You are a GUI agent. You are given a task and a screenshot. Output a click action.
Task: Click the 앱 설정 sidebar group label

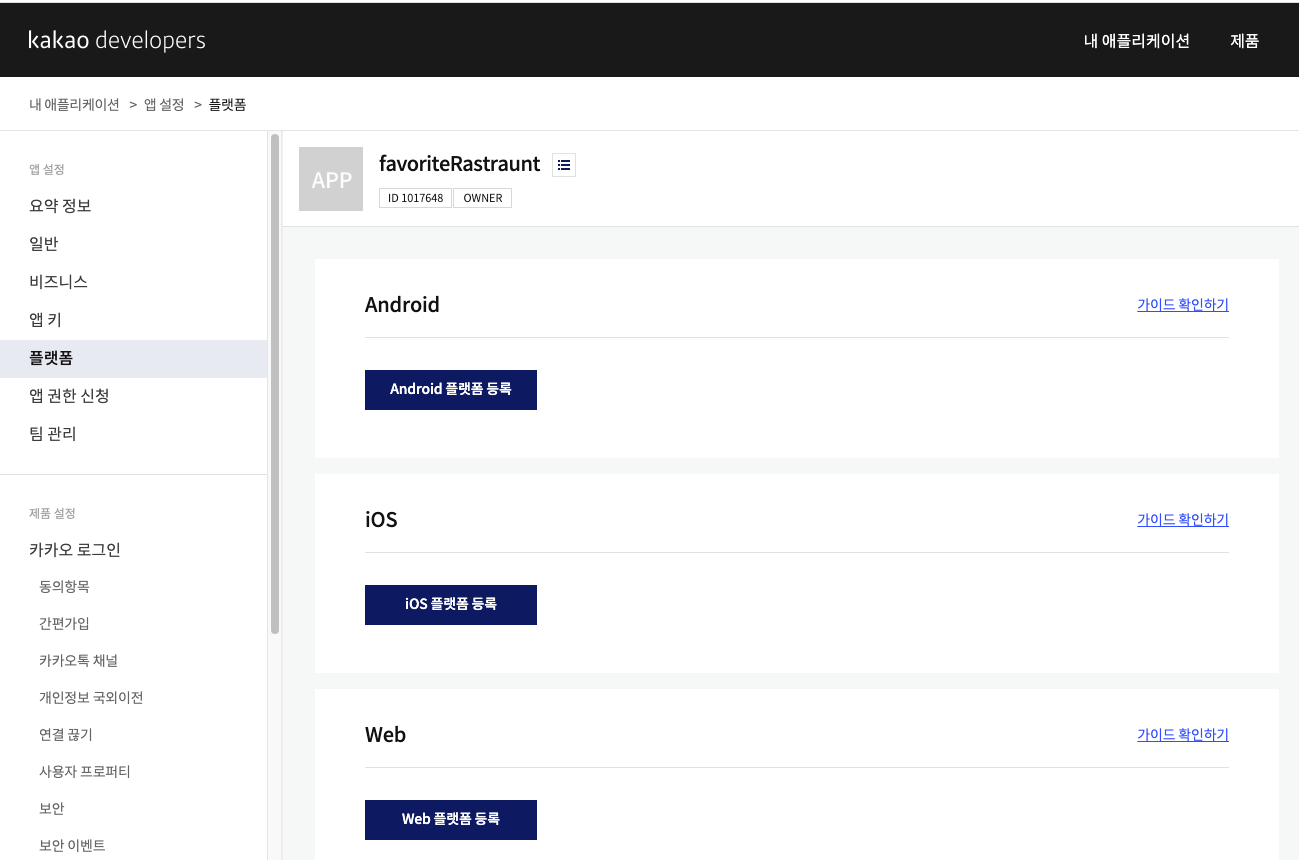(47, 170)
